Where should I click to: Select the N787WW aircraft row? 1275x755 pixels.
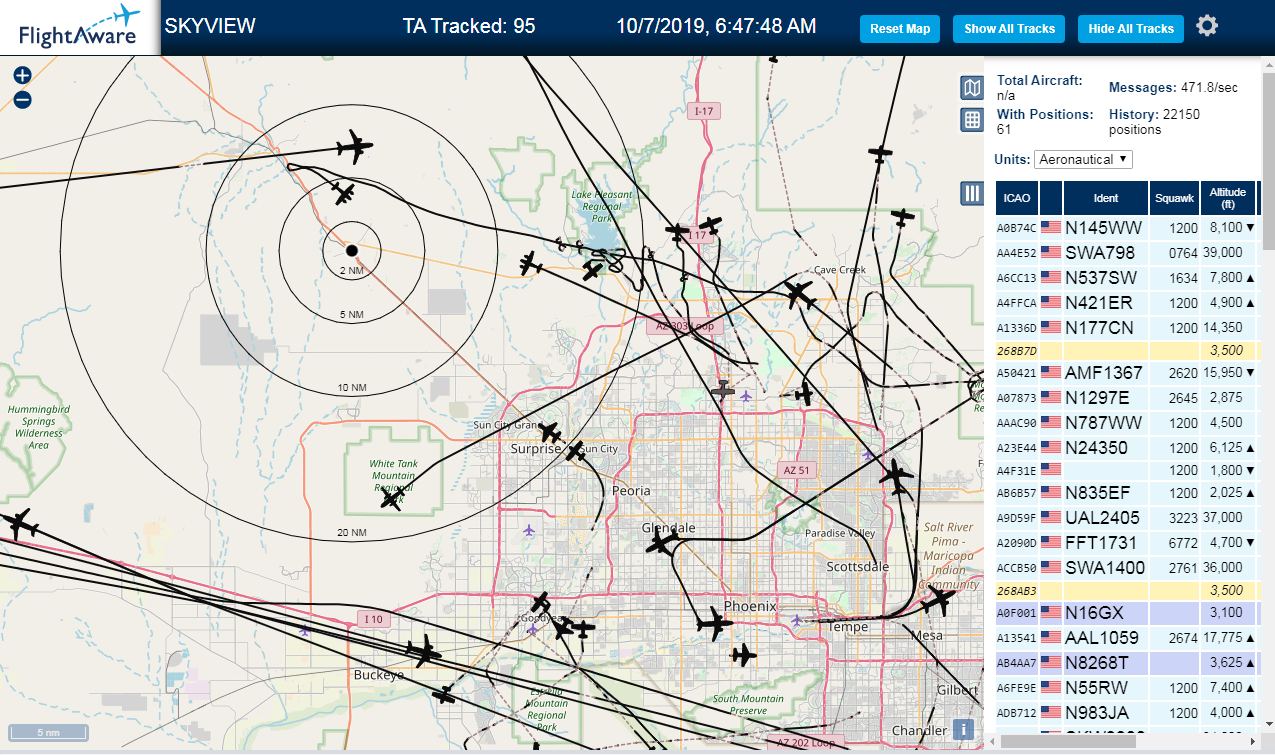tap(1127, 422)
